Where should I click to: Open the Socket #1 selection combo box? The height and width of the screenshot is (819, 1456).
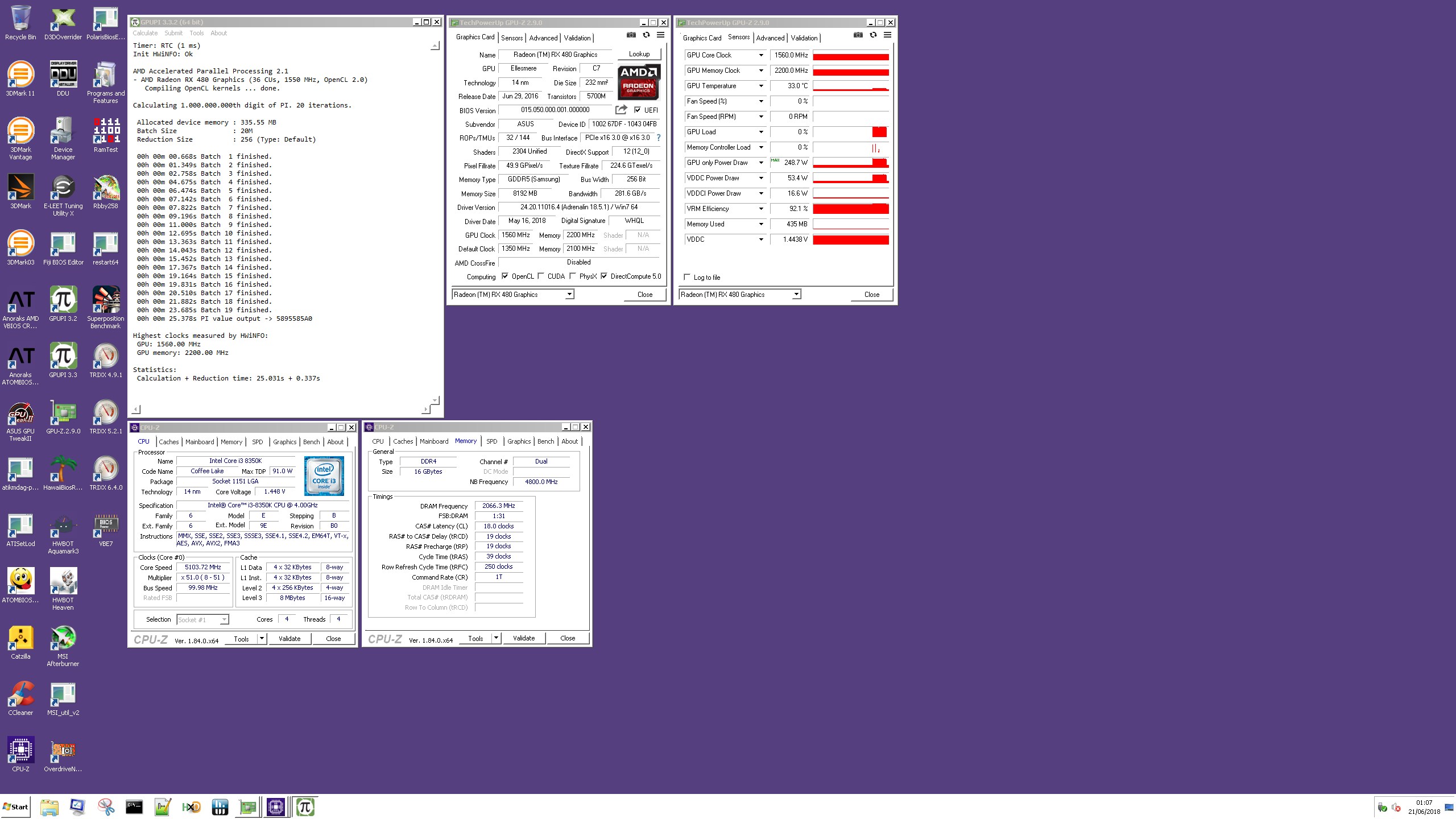pyautogui.click(x=202, y=619)
